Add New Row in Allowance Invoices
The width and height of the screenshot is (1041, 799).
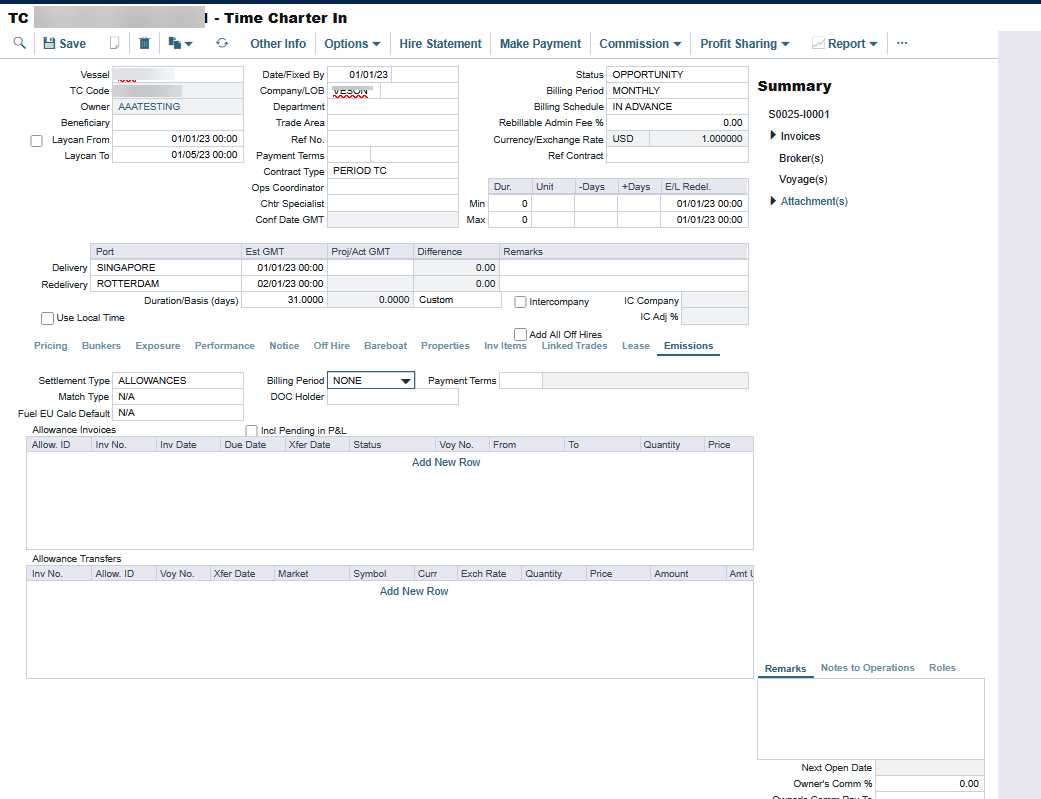(446, 462)
